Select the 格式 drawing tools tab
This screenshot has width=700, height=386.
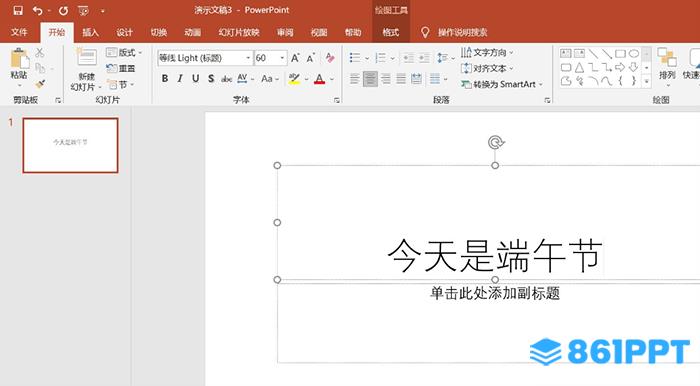390,32
